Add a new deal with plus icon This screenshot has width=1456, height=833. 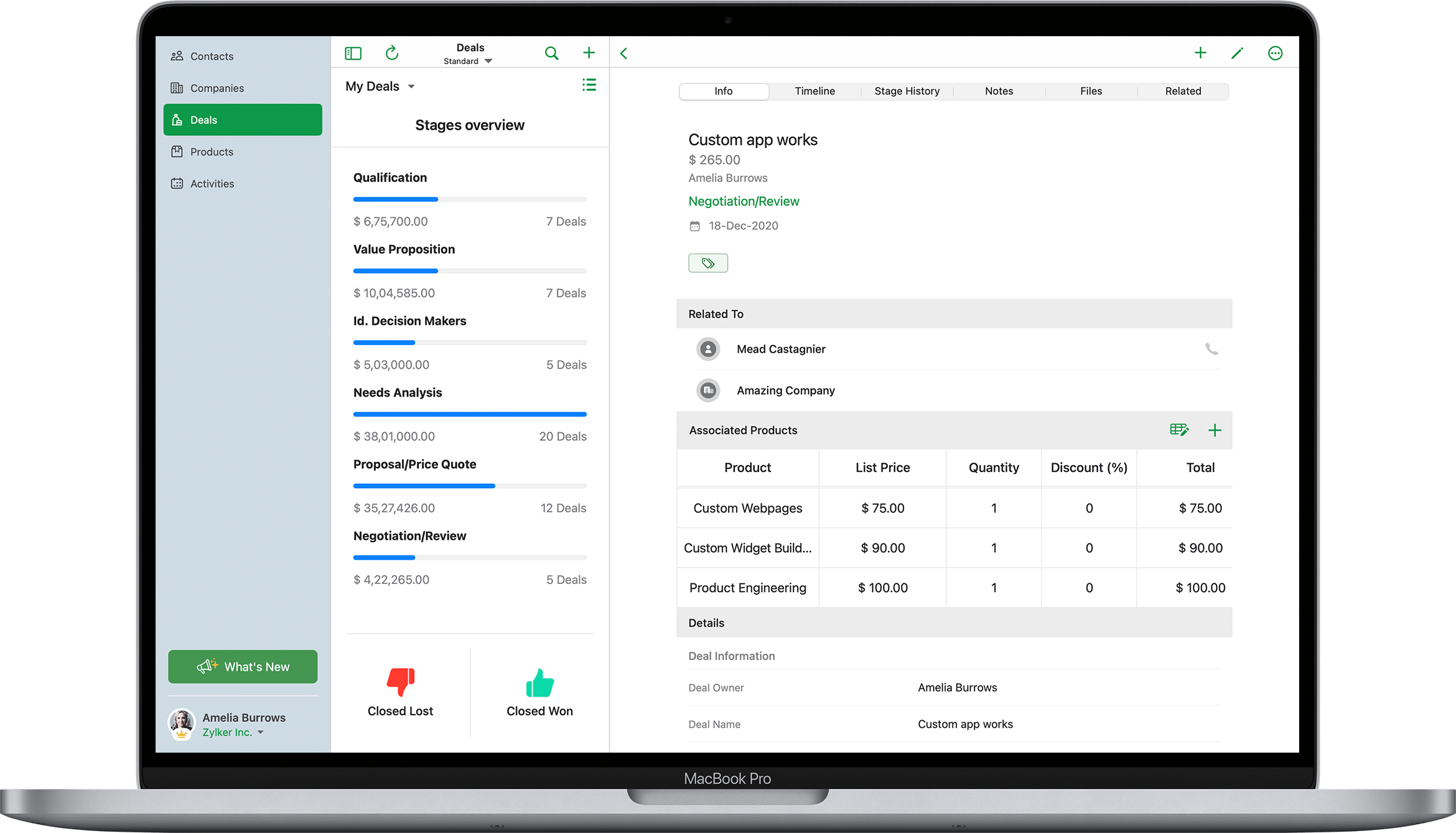589,53
